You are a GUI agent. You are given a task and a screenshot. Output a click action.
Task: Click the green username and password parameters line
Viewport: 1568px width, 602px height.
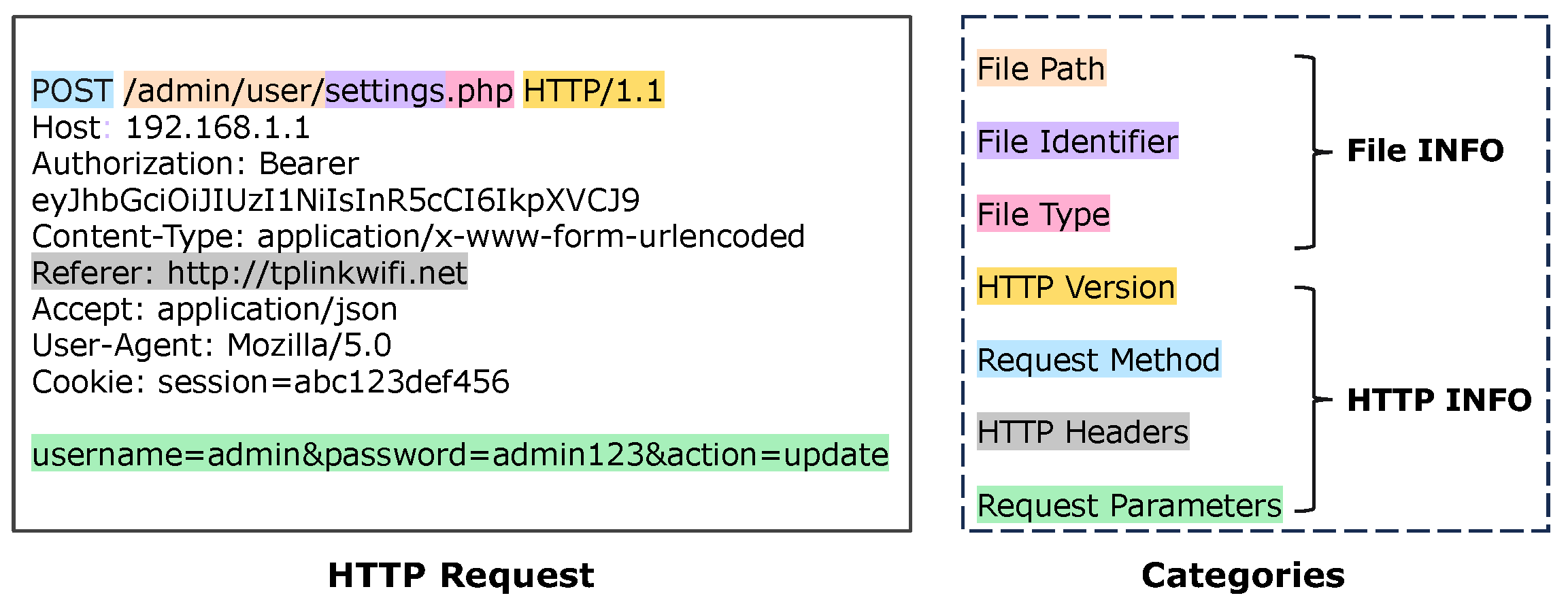460,454
